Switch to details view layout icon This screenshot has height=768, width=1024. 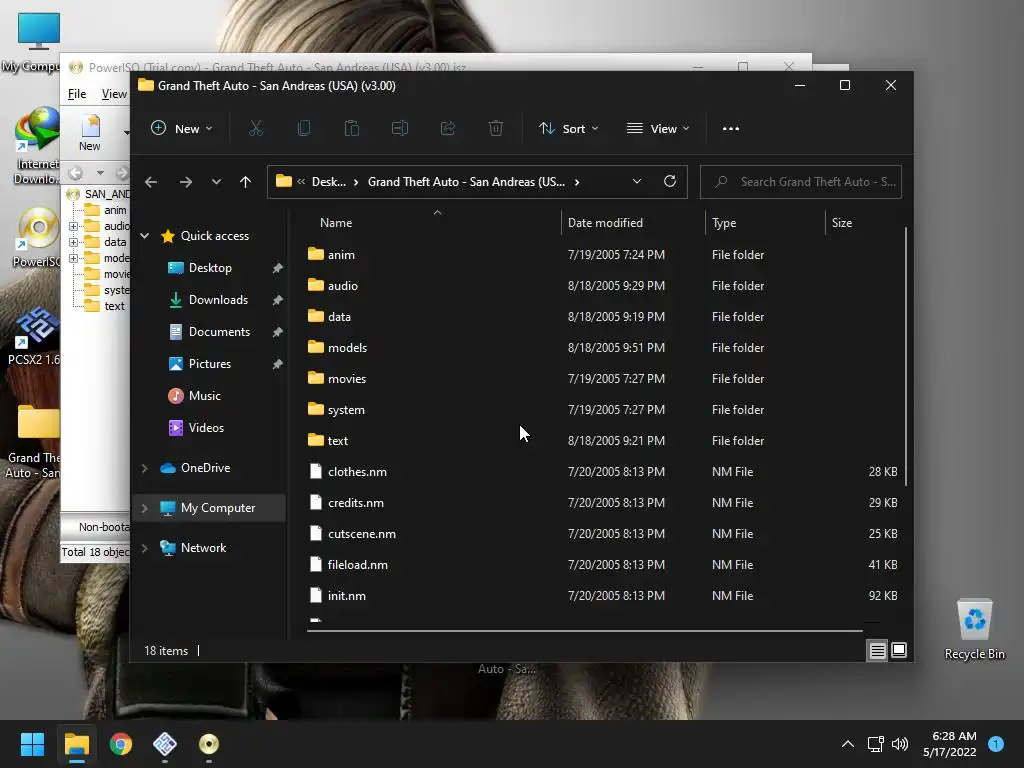point(877,650)
